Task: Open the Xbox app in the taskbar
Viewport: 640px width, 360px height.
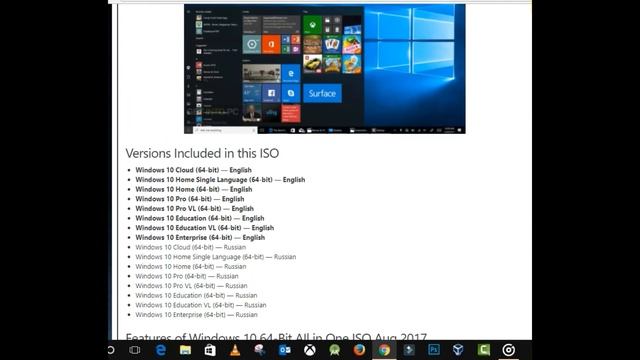Action: tap(310, 350)
